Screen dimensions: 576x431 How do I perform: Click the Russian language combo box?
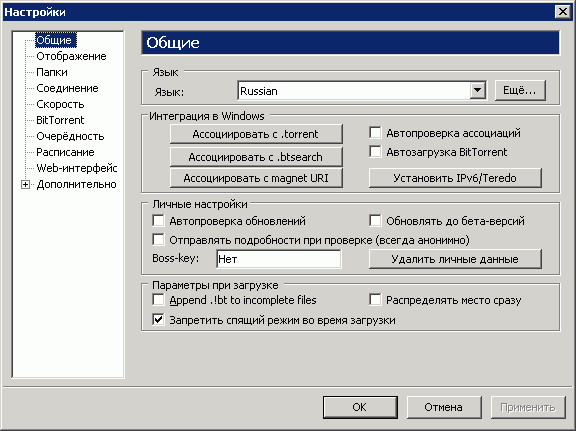click(x=362, y=91)
